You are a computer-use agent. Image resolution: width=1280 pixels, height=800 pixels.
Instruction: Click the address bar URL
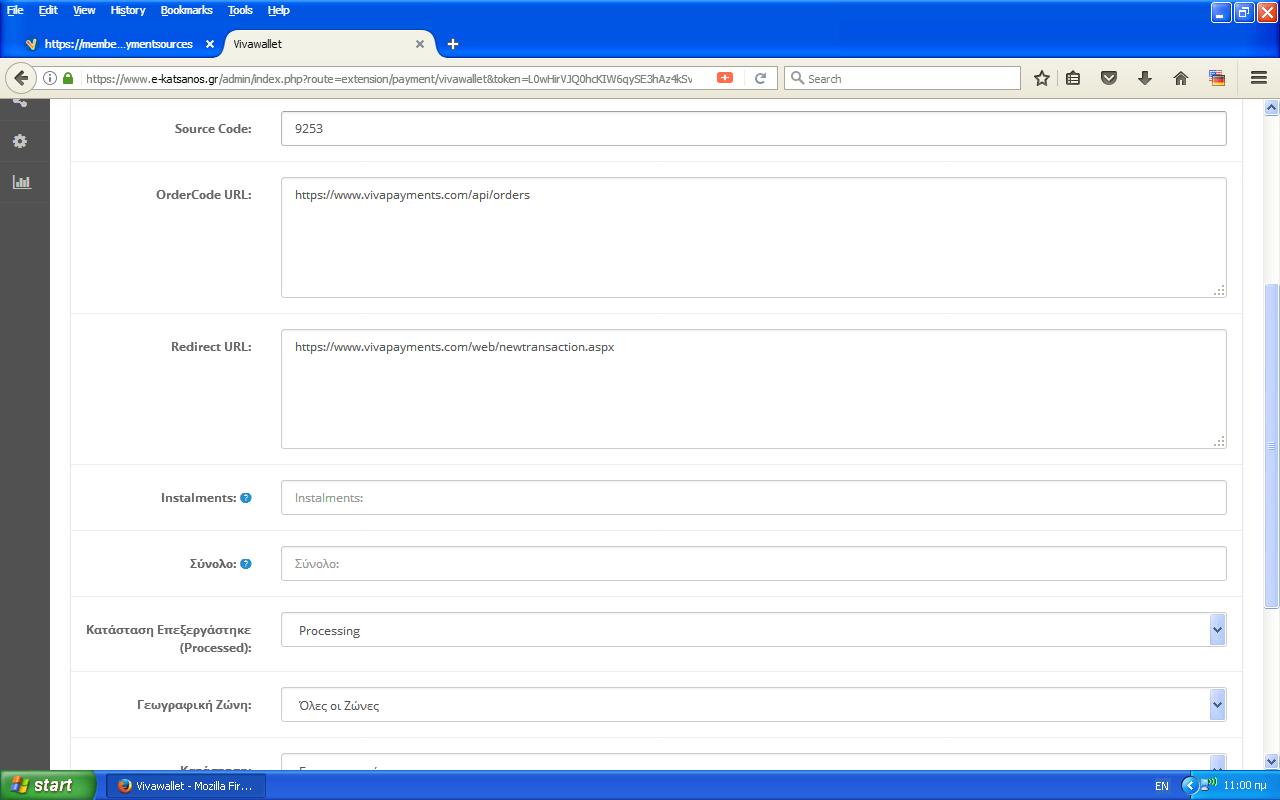pyautogui.click(x=390, y=78)
